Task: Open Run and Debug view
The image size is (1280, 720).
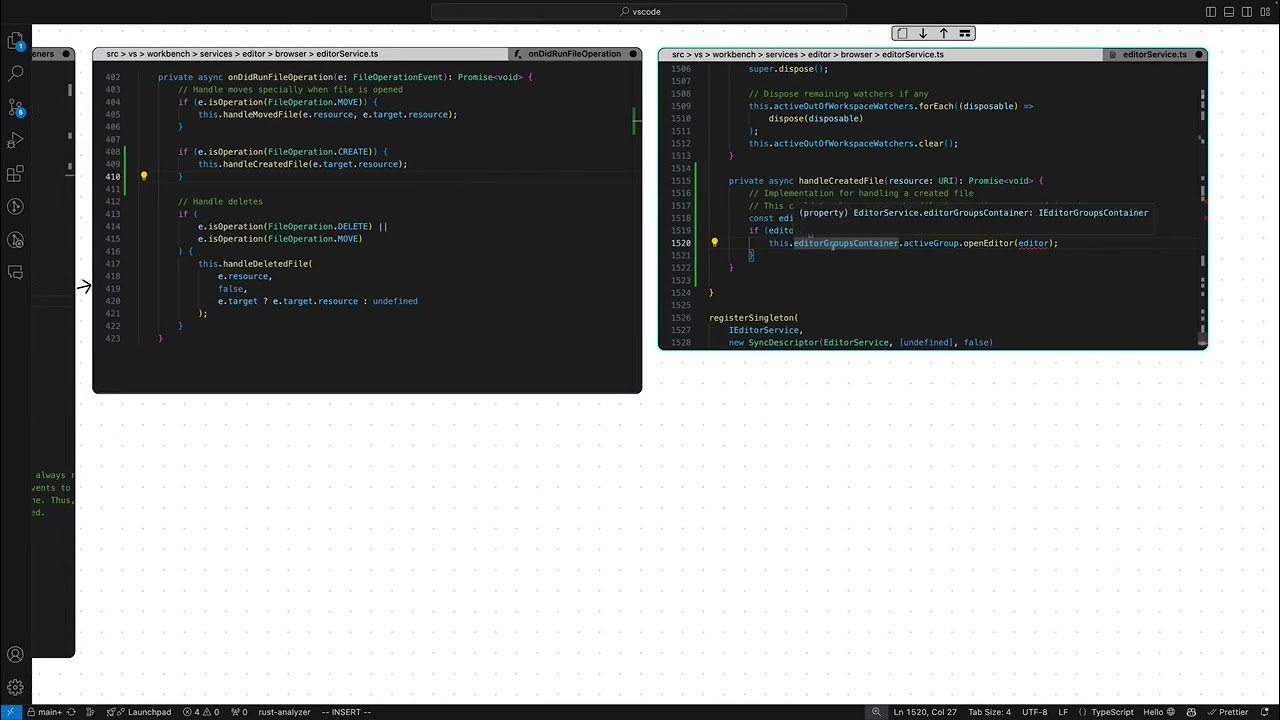Action: tap(15, 140)
